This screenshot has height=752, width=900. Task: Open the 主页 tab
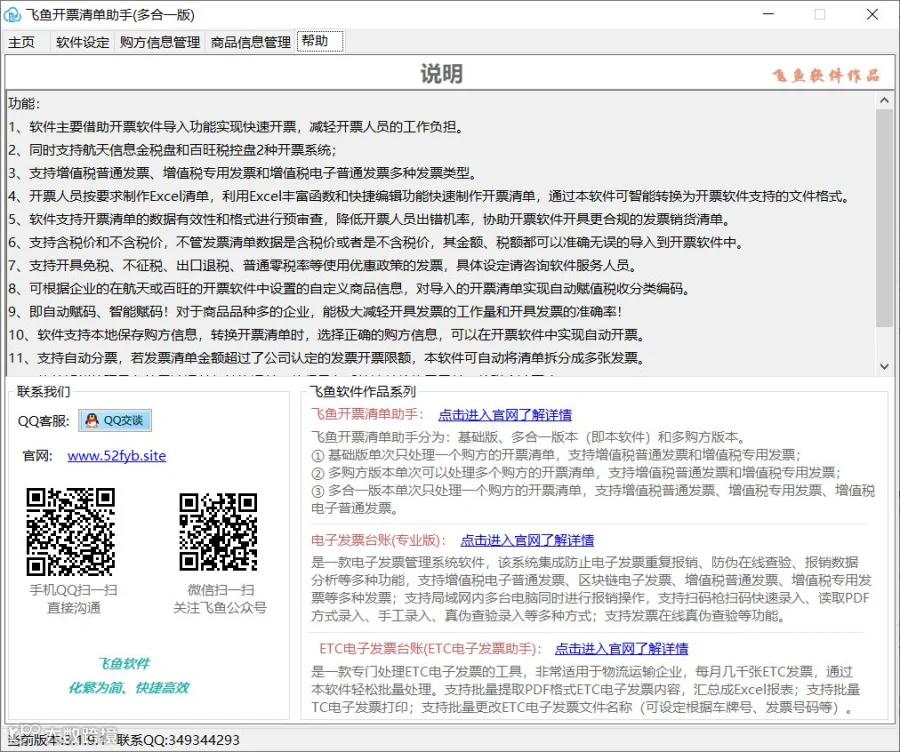point(22,42)
